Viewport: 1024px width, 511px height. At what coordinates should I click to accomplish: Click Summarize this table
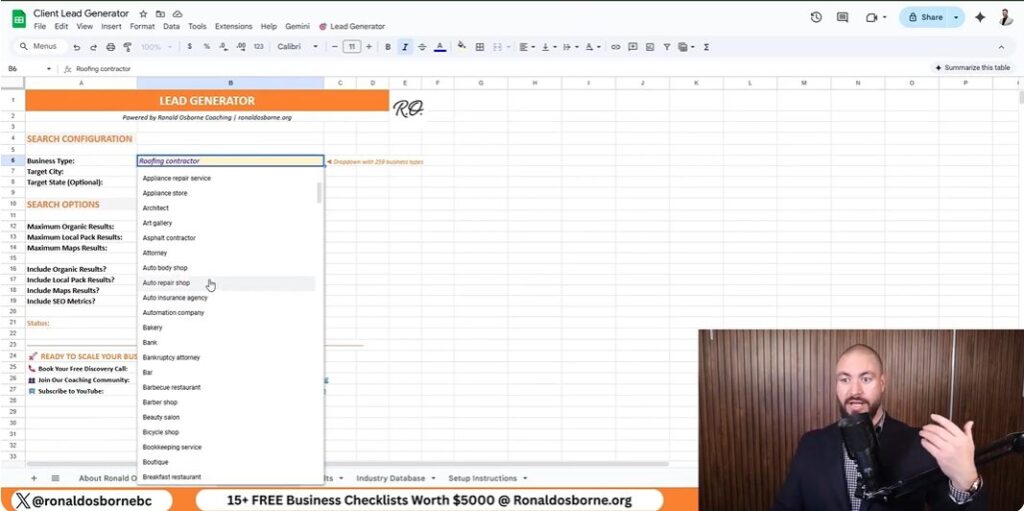coord(972,68)
